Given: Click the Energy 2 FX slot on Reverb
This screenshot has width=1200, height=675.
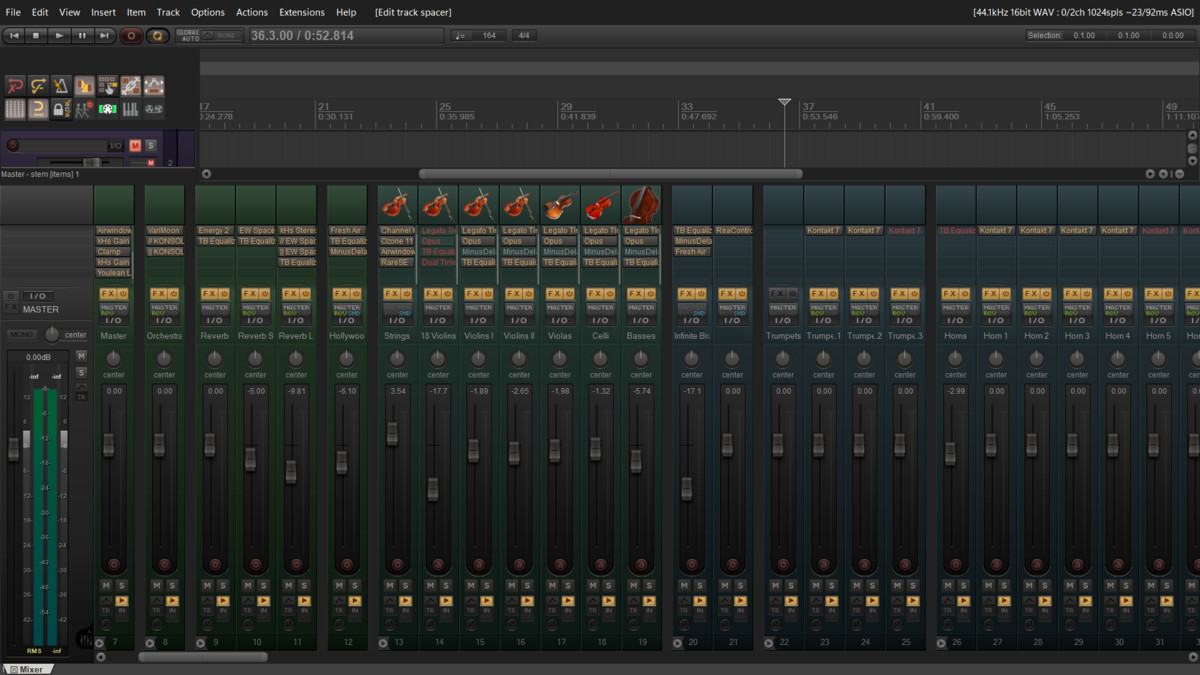Looking at the screenshot, I should [x=215, y=230].
